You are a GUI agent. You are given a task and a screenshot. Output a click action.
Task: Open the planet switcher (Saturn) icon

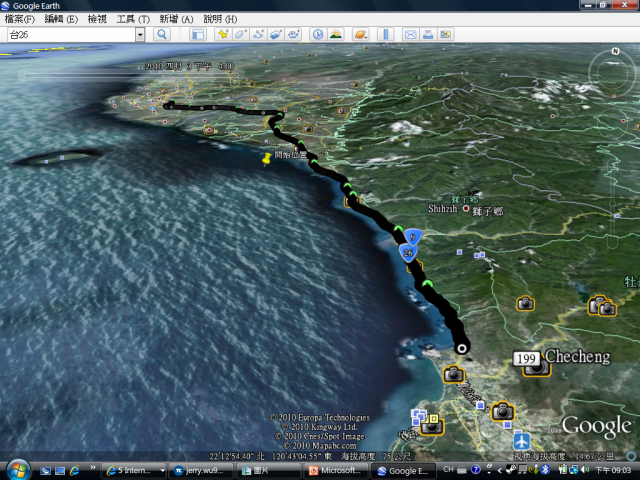360,35
